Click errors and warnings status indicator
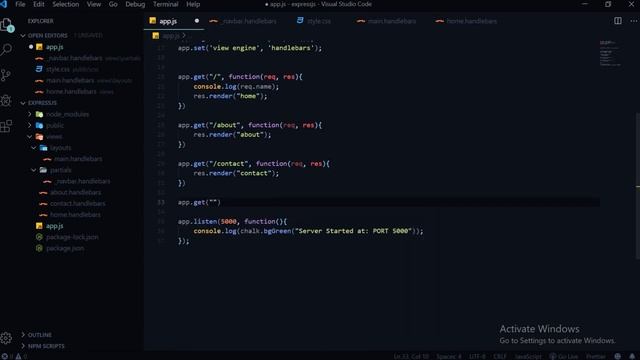 tap(14, 356)
